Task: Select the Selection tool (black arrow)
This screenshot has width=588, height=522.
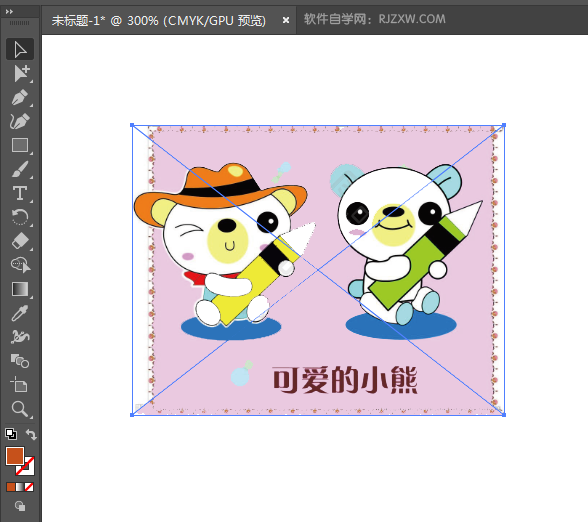Action: coord(20,49)
